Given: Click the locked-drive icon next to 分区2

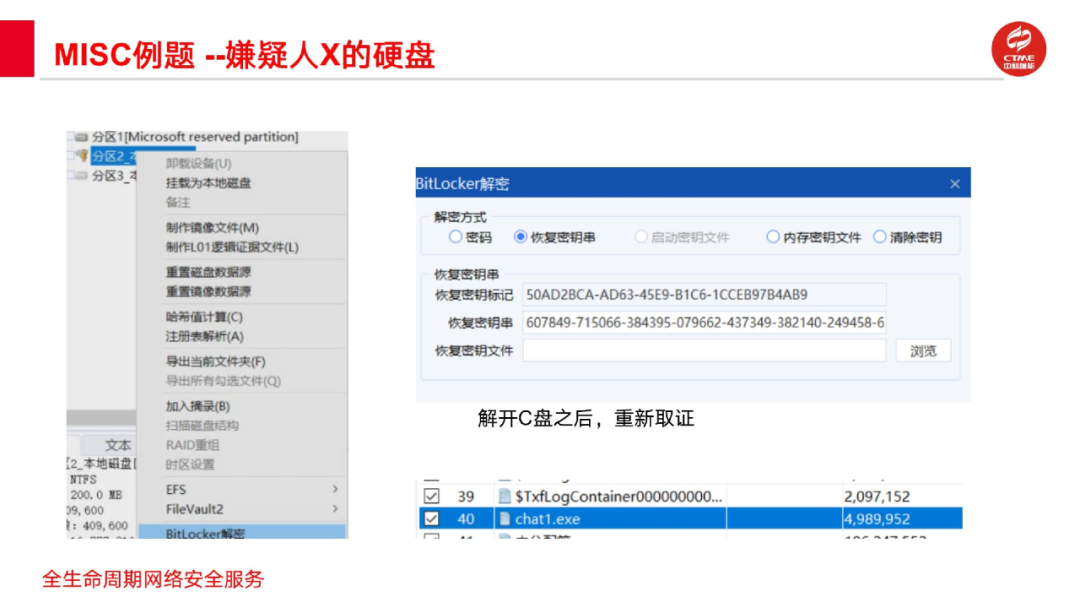Looking at the screenshot, I should pyautogui.click(x=82, y=156).
